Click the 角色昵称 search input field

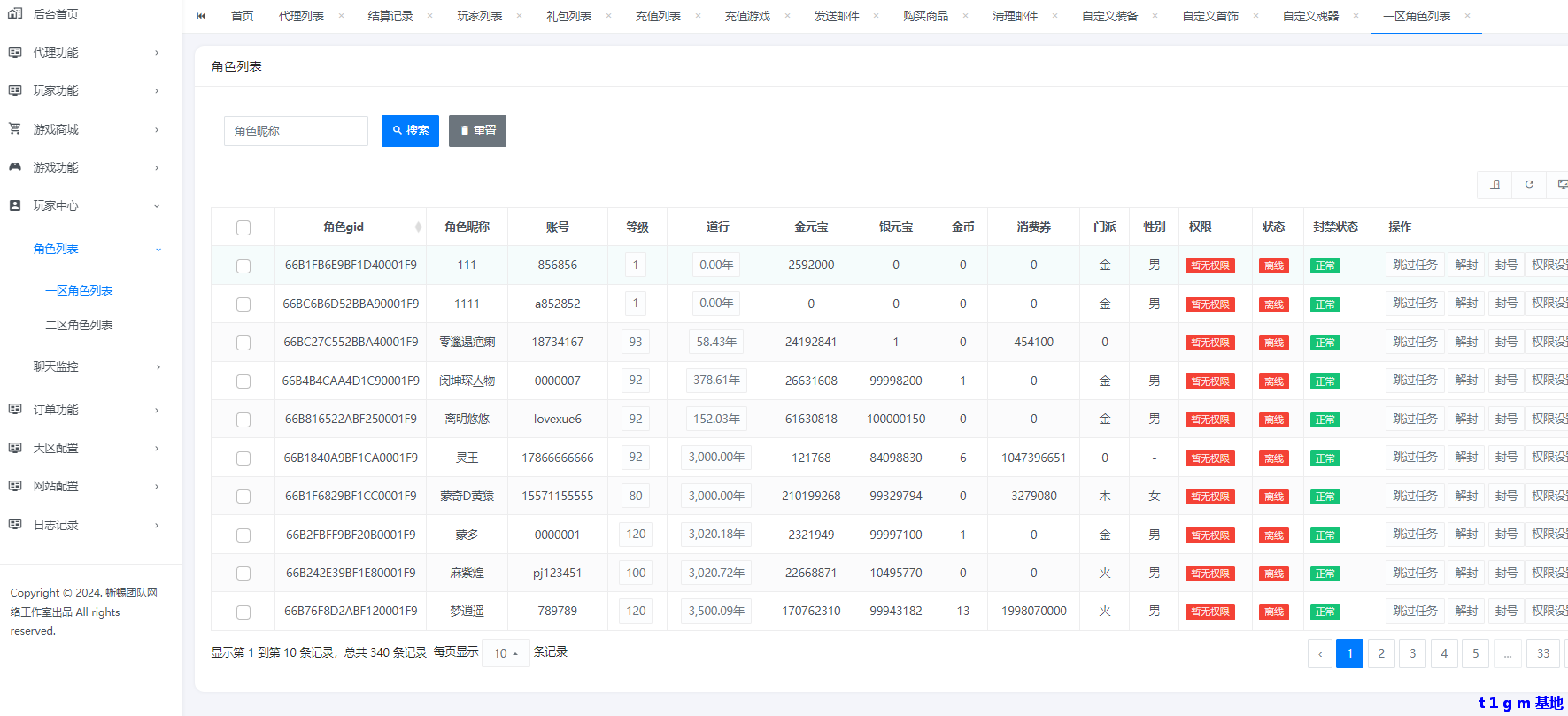point(296,131)
